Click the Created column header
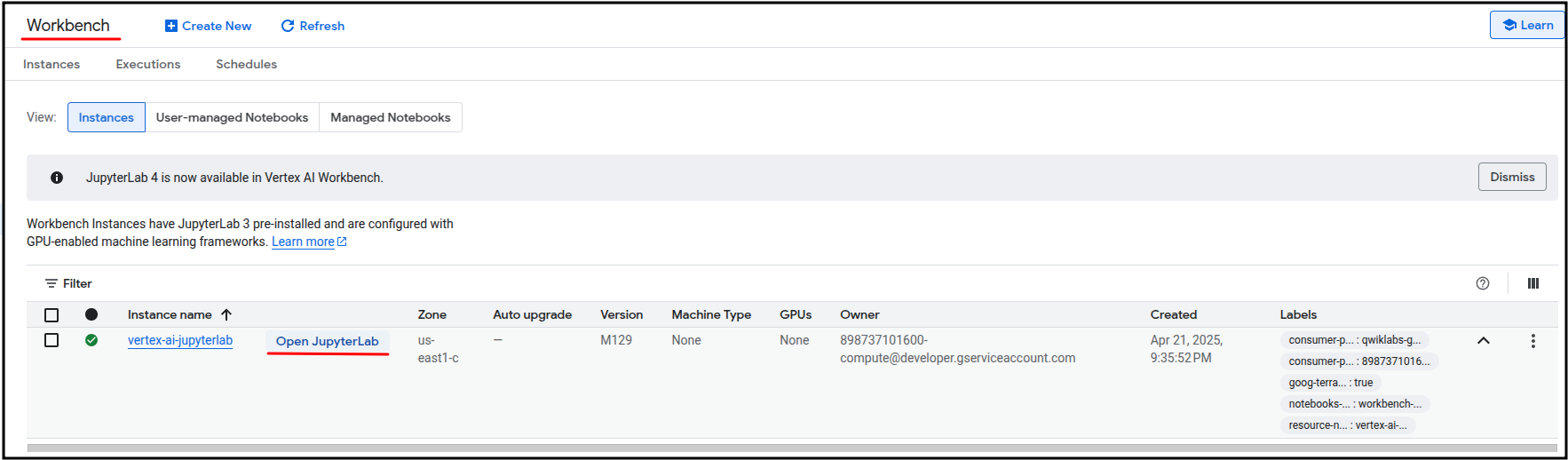 (1174, 314)
